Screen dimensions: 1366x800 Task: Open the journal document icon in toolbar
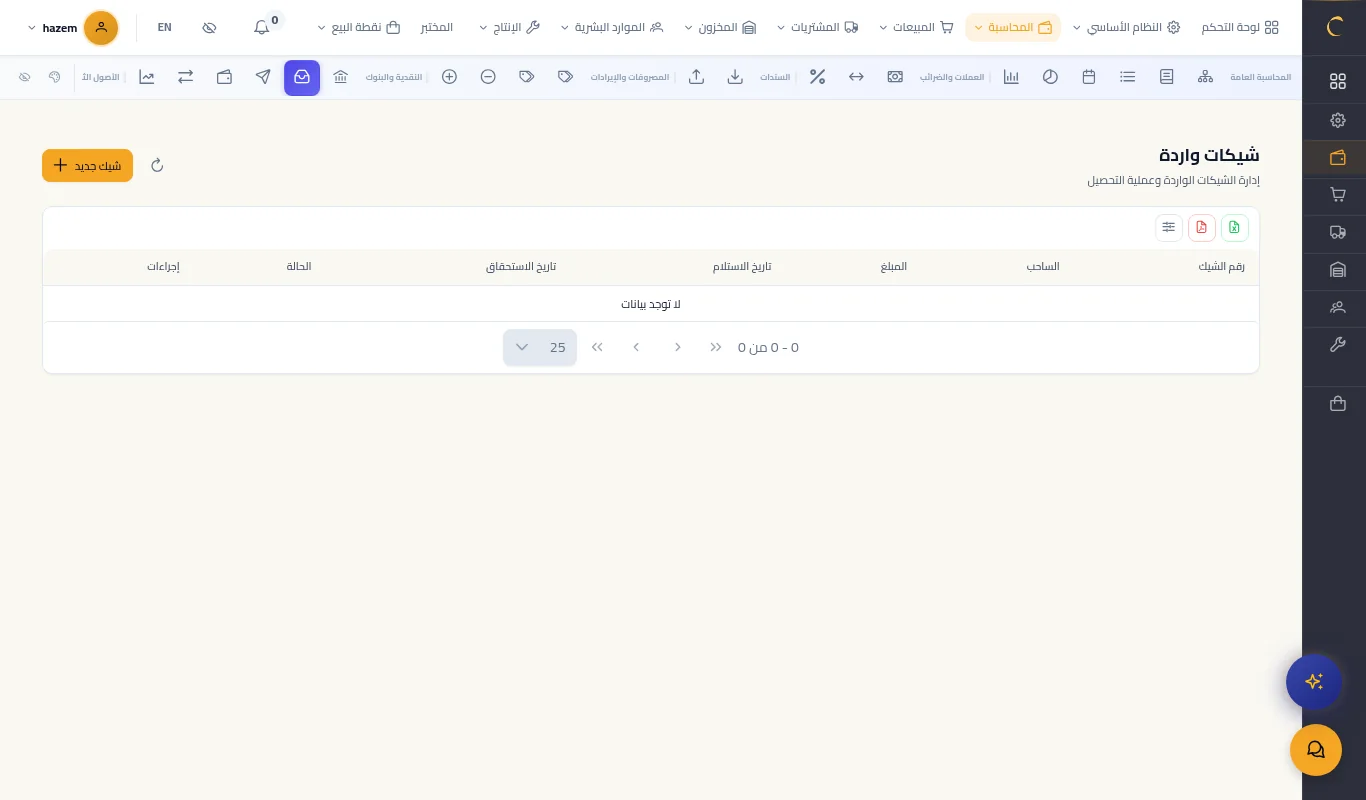tap(1166, 77)
